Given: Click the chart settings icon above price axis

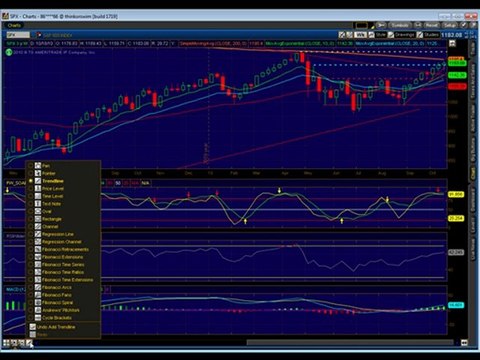Looking at the screenshot, I should [452, 43].
